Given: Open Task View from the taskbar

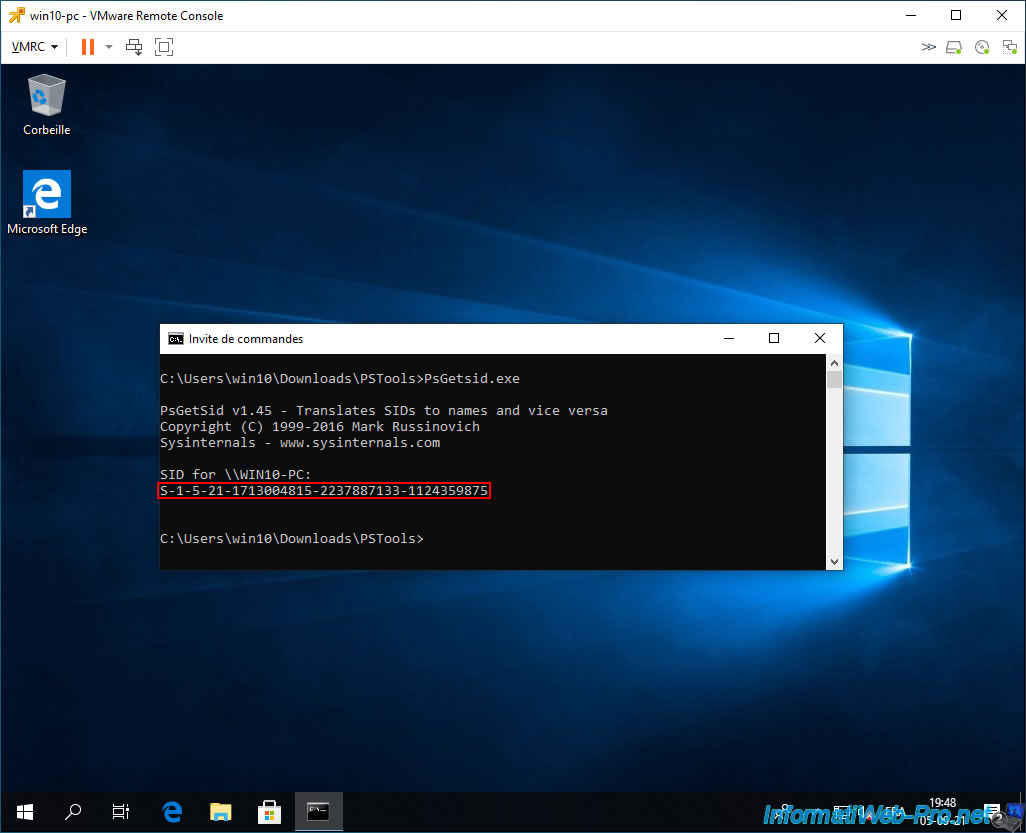Looking at the screenshot, I should tap(121, 811).
